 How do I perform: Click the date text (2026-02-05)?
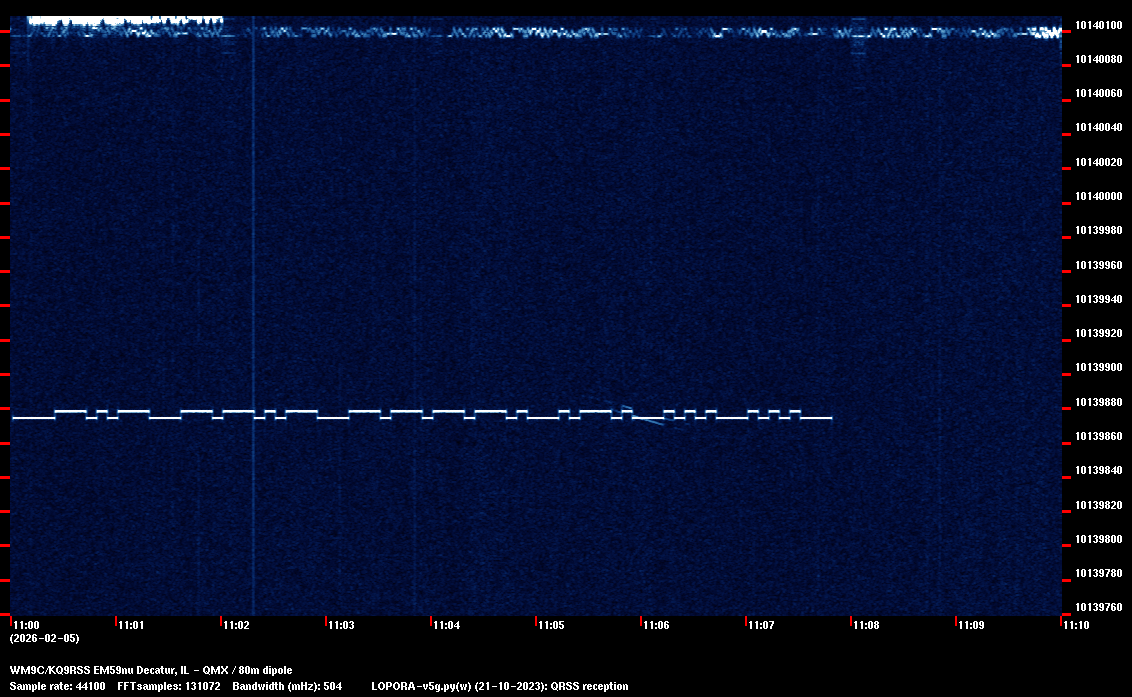tap(44, 638)
